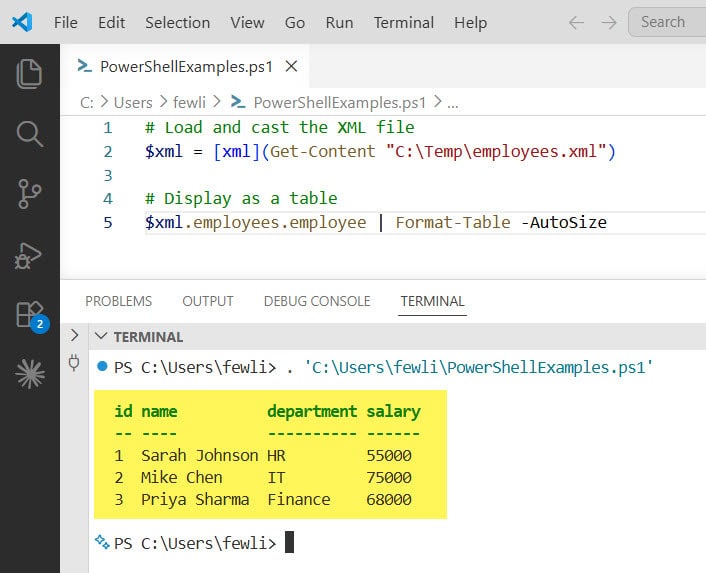Screen dimensions: 706x573
Task: Click line number 5 in the gutter
Action: tap(108, 222)
